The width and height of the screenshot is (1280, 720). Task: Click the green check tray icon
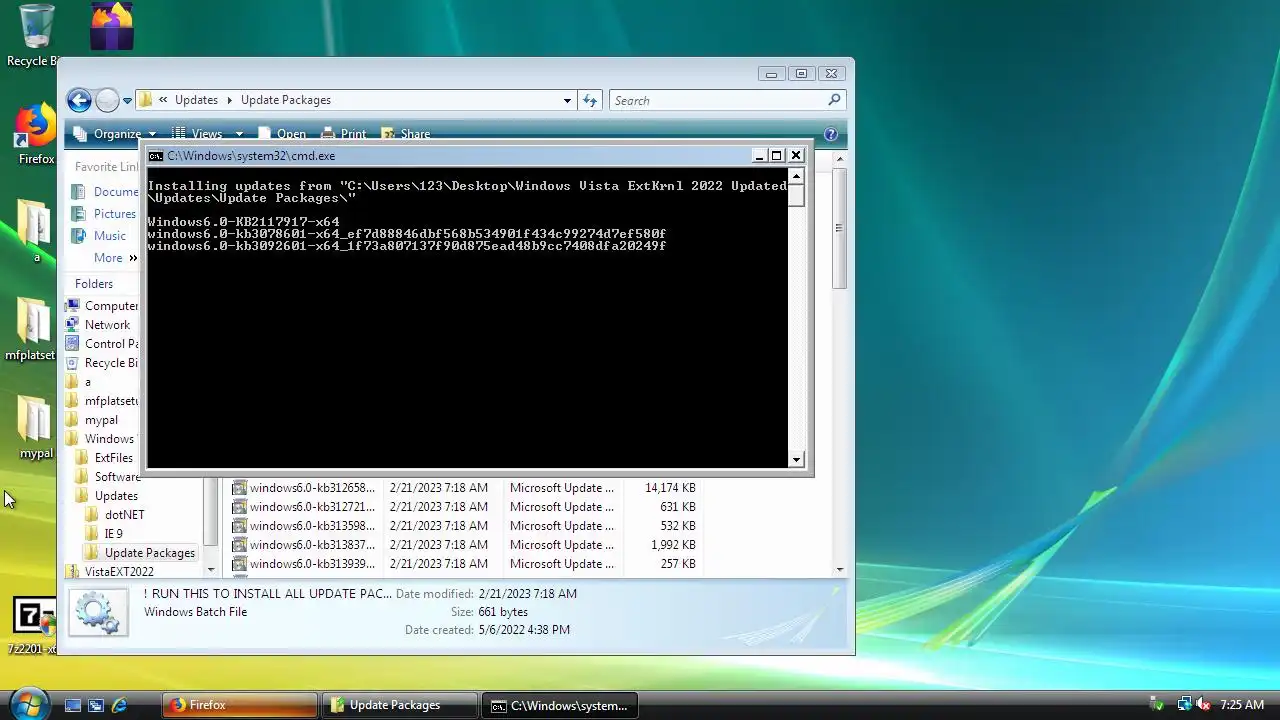tap(1157, 705)
